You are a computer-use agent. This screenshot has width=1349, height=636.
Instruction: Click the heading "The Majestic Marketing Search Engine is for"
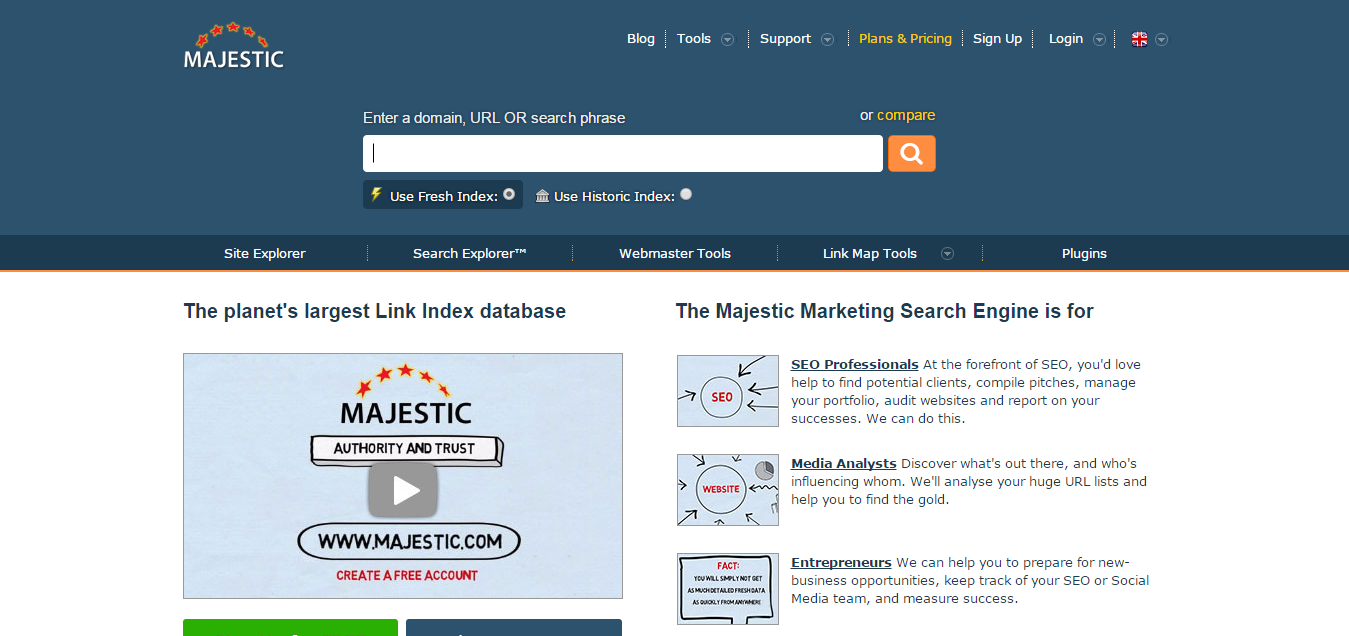coord(885,311)
